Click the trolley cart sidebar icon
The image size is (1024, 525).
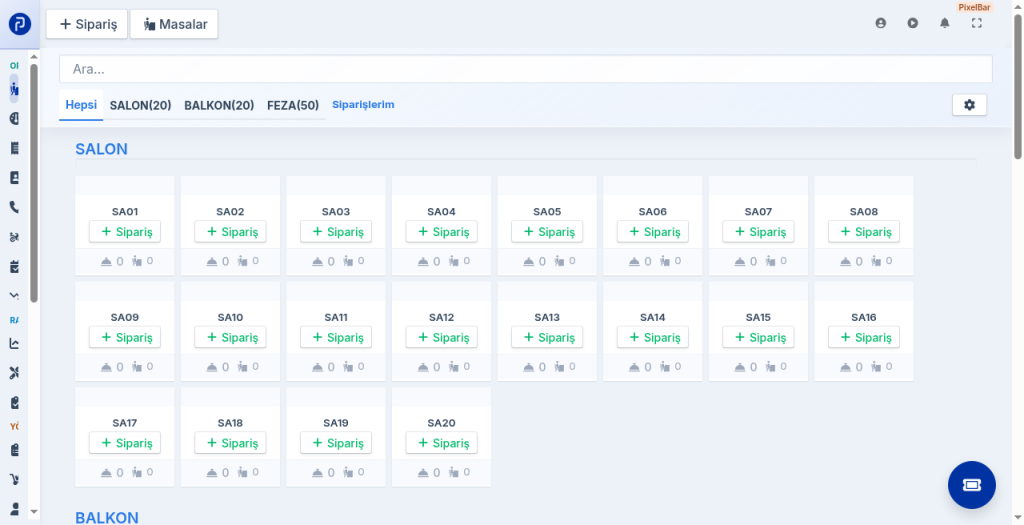pos(14,479)
